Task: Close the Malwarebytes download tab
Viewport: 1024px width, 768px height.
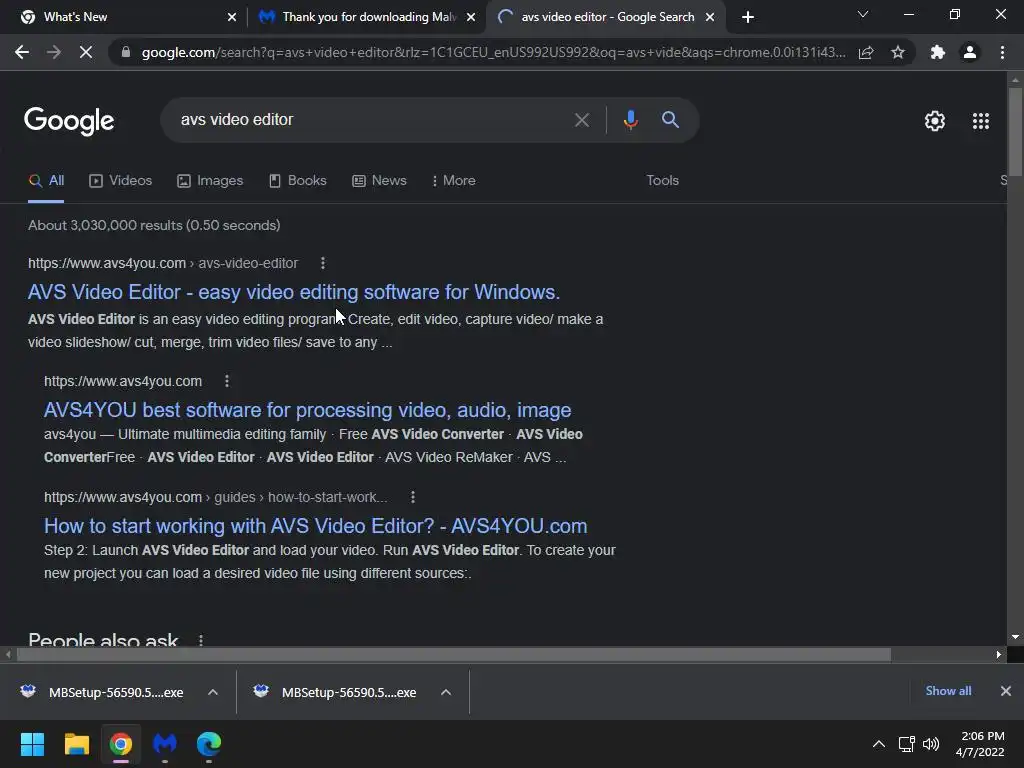Action: click(x=471, y=17)
